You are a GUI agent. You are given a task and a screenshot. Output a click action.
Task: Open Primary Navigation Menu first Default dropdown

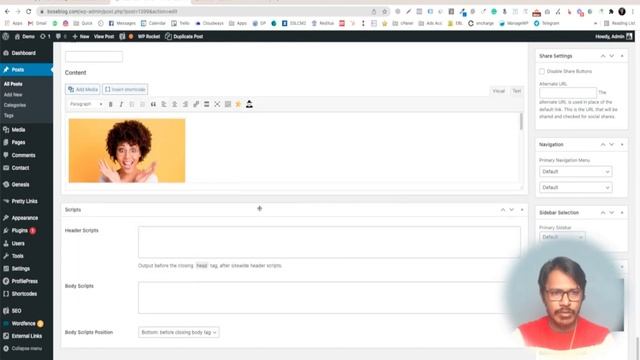(x=576, y=171)
